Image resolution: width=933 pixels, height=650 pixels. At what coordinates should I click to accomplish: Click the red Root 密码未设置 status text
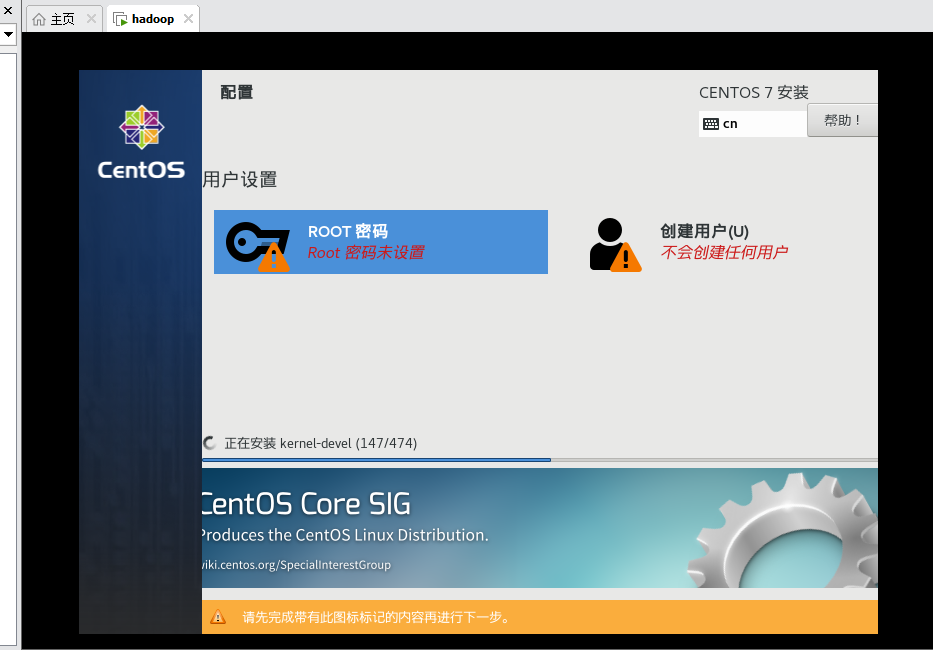[366, 252]
